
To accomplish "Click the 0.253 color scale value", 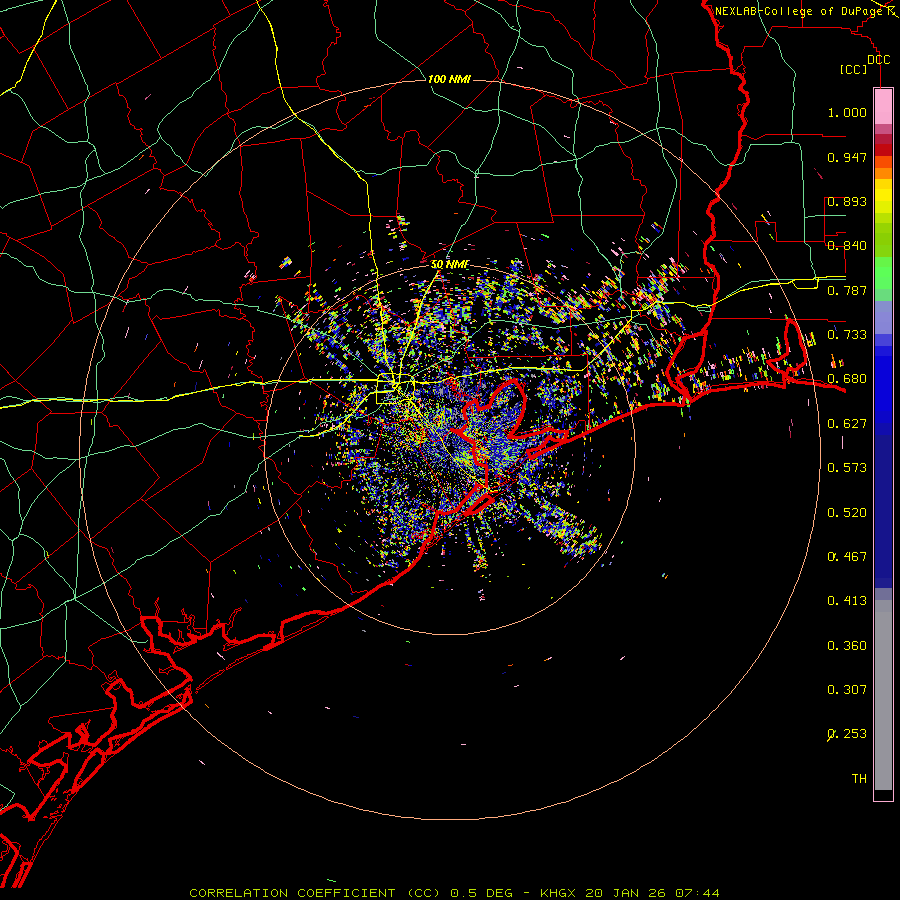I will click(x=847, y=734).
